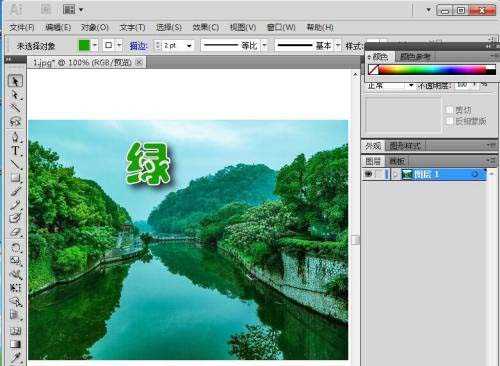Select the Eraser tool
This screenshot has width=500, height=366.
15,232
